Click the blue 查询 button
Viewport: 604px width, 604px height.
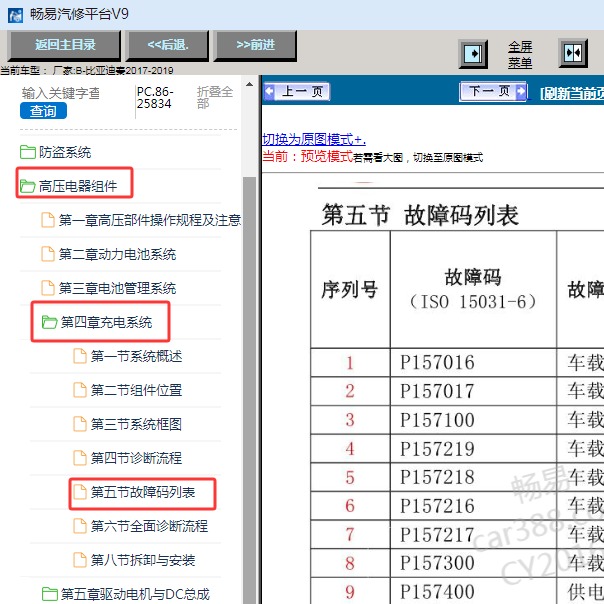point(43,111)
